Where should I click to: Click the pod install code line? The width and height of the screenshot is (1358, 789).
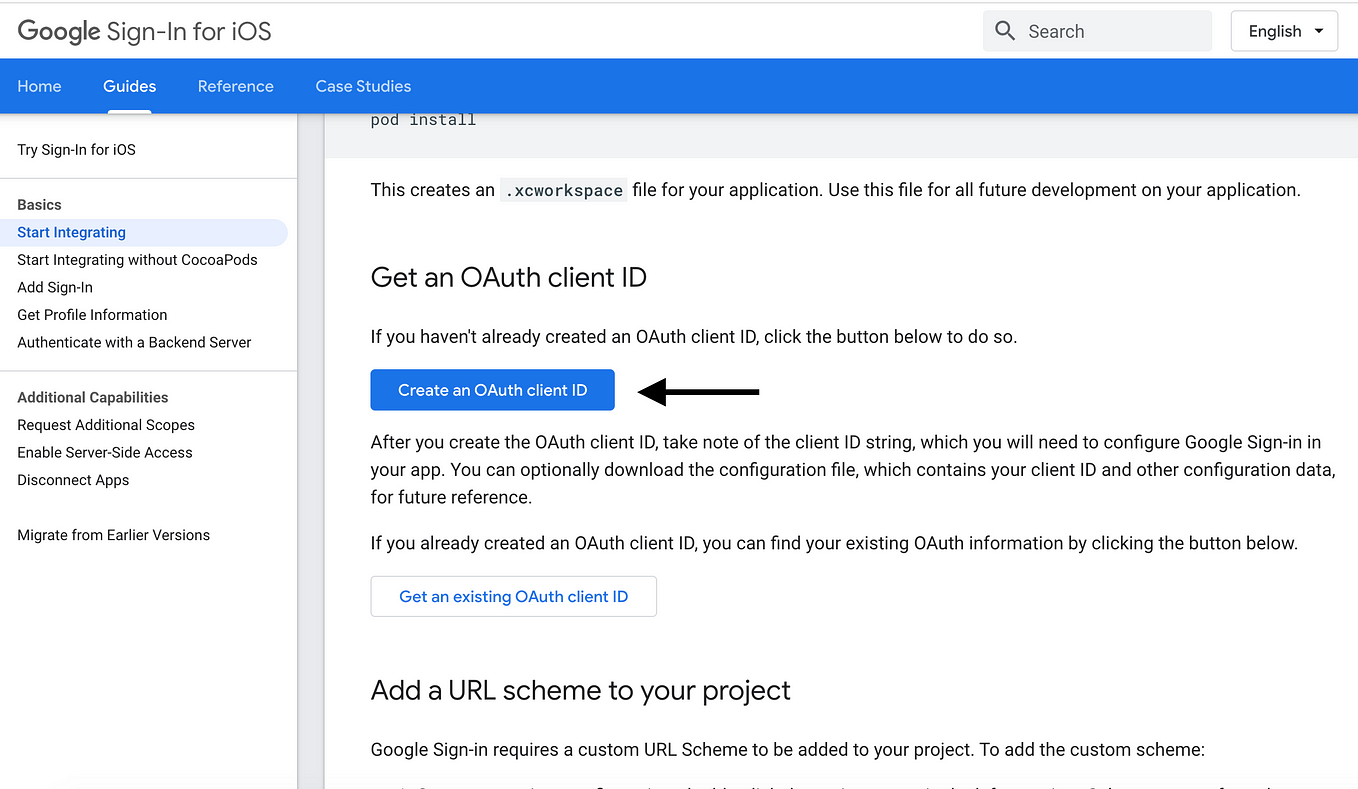click(x=423, y=120)
